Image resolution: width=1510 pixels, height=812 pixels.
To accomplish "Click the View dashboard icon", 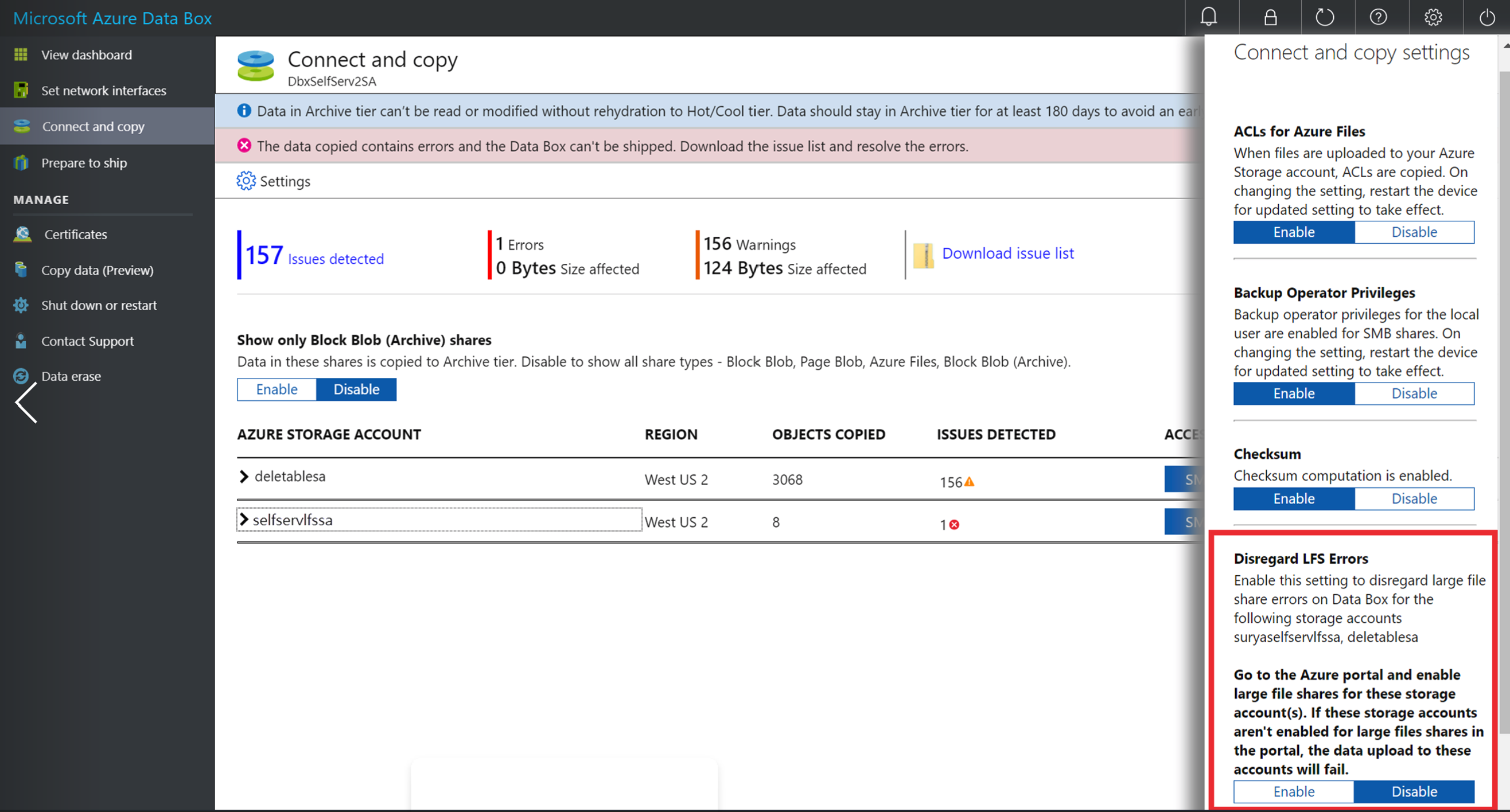I will (x=22, y=54).
